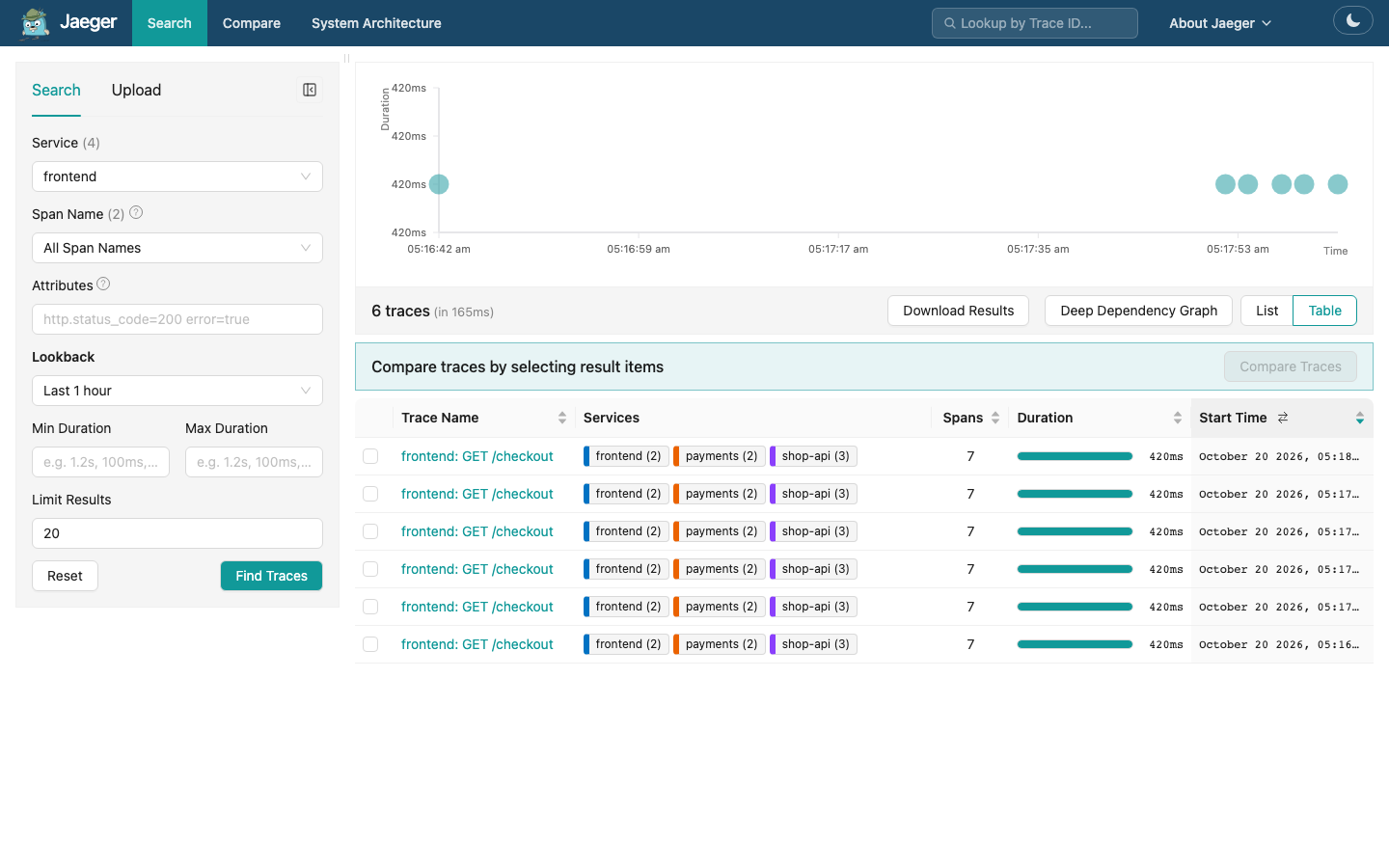Click the search magnifier in Trace ID lookup
The image size is (1389, 868).
(950, 23)
